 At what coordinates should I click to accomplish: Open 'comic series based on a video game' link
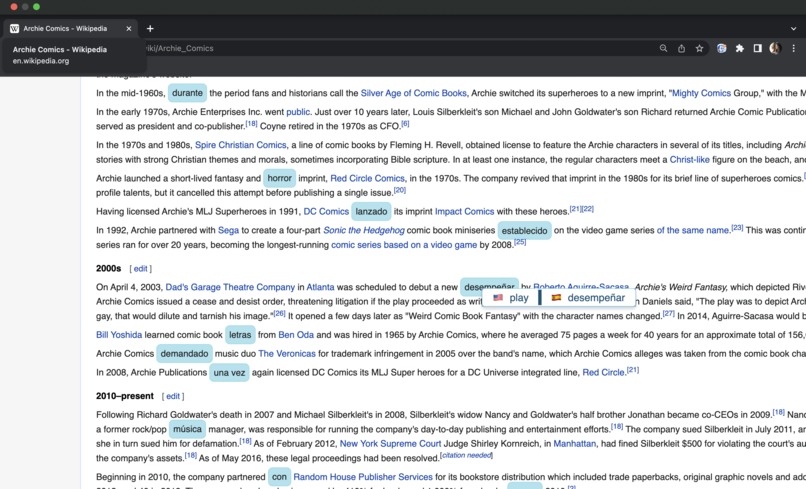pyautogui.click(x=404, y=245)
